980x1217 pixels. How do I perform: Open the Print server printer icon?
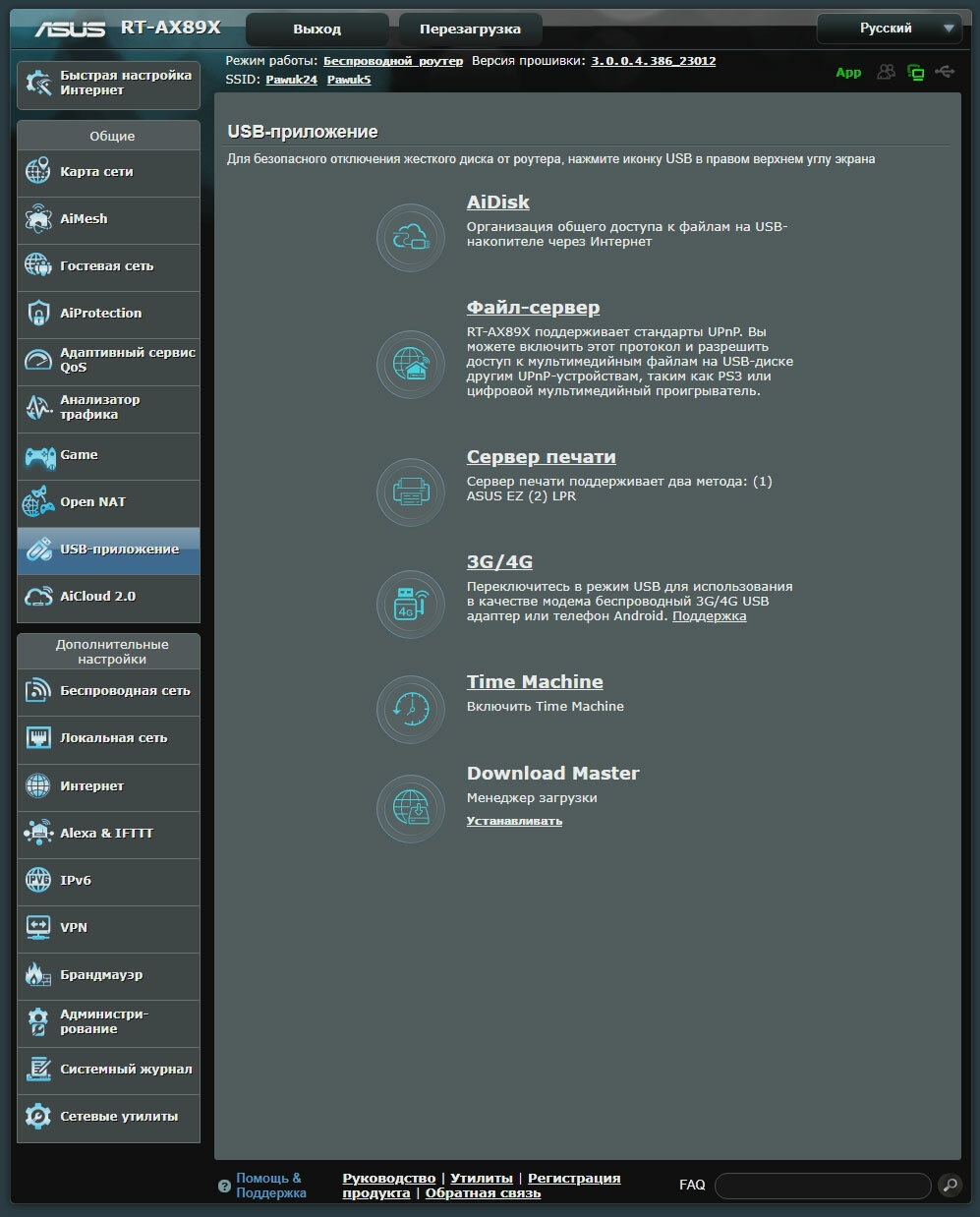411,492
